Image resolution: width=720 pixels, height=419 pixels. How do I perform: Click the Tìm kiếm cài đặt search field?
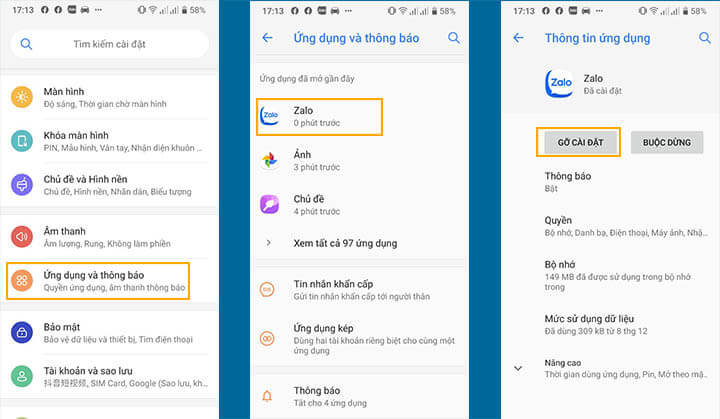(110, 44)
